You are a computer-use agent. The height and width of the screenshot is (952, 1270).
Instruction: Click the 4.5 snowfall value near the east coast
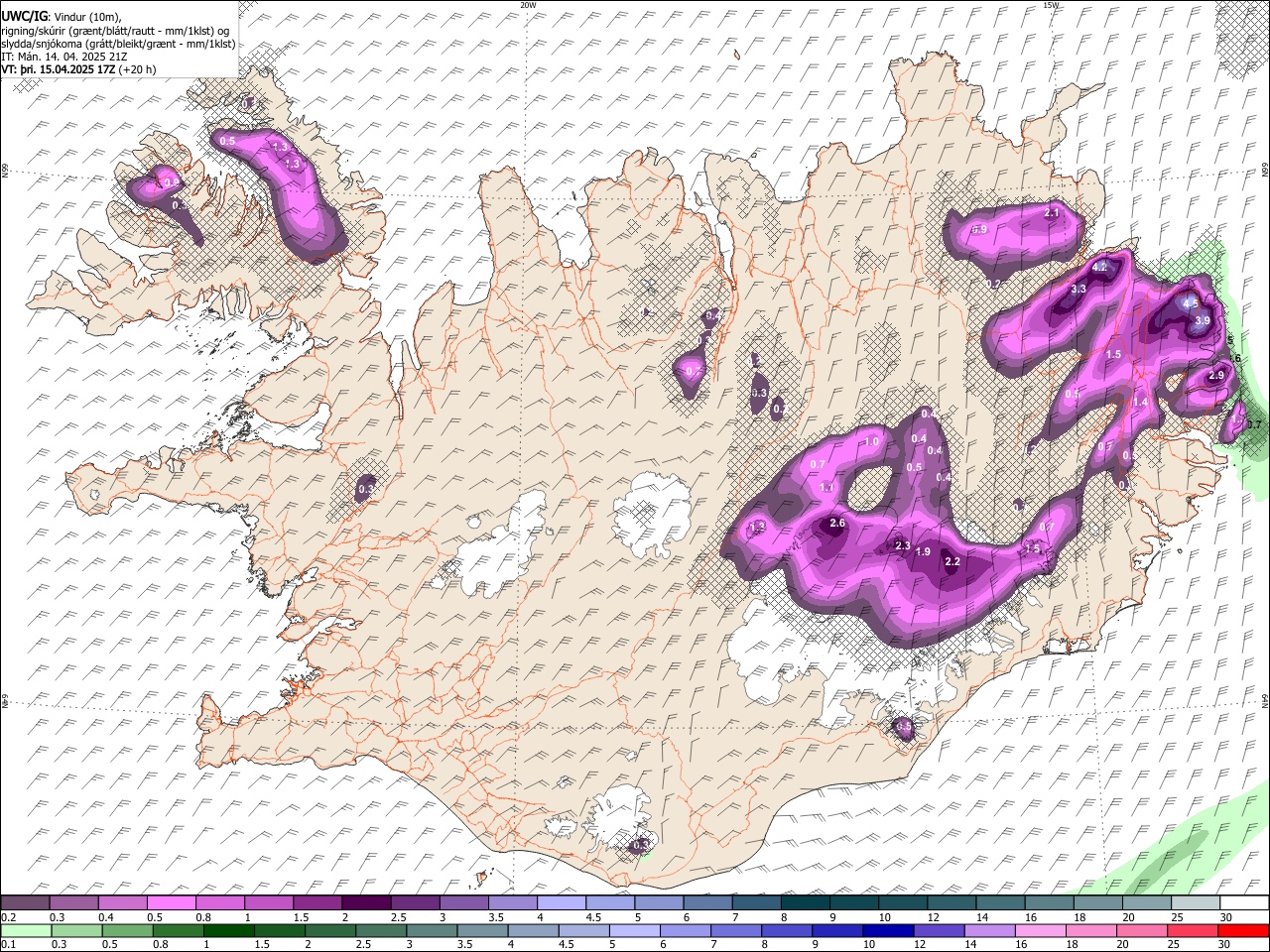(x=1192, y=303)
